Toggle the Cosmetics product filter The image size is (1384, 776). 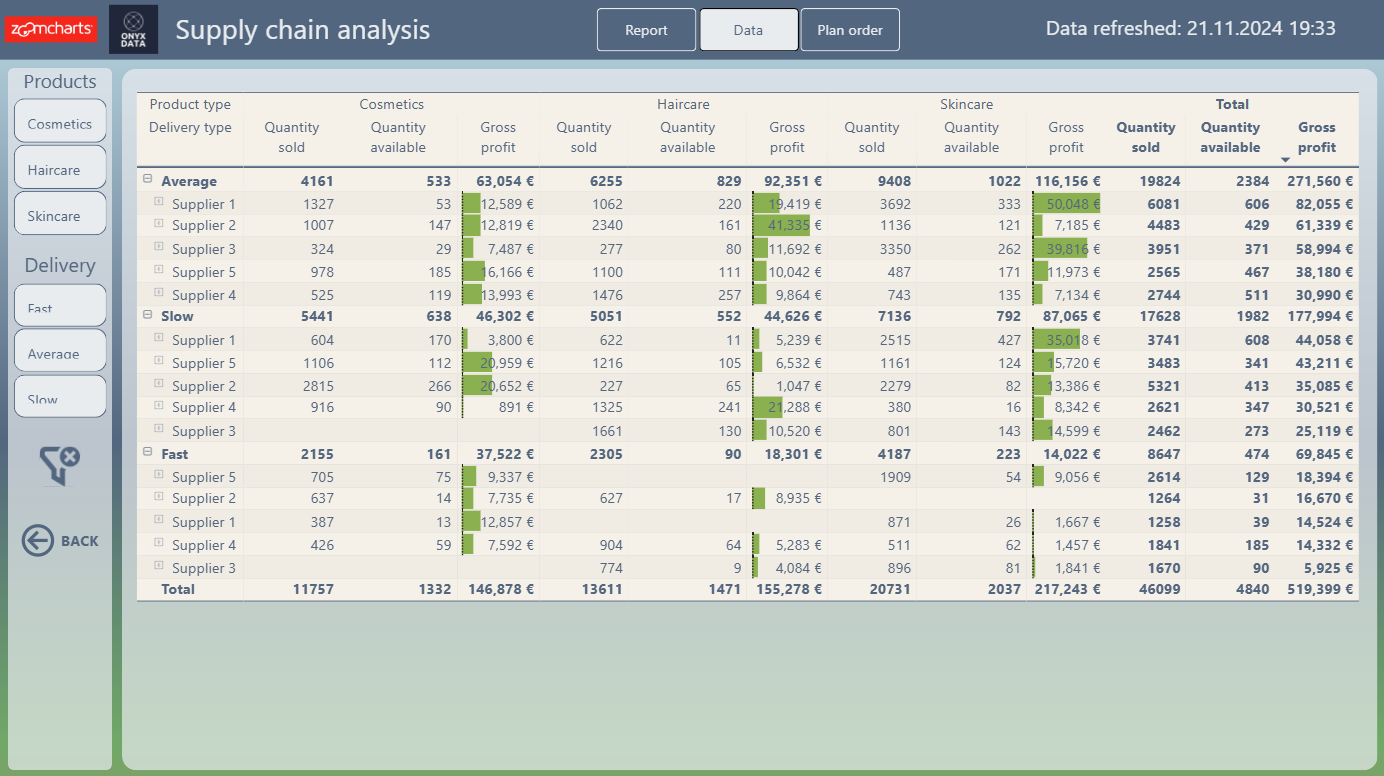[60, 121]
